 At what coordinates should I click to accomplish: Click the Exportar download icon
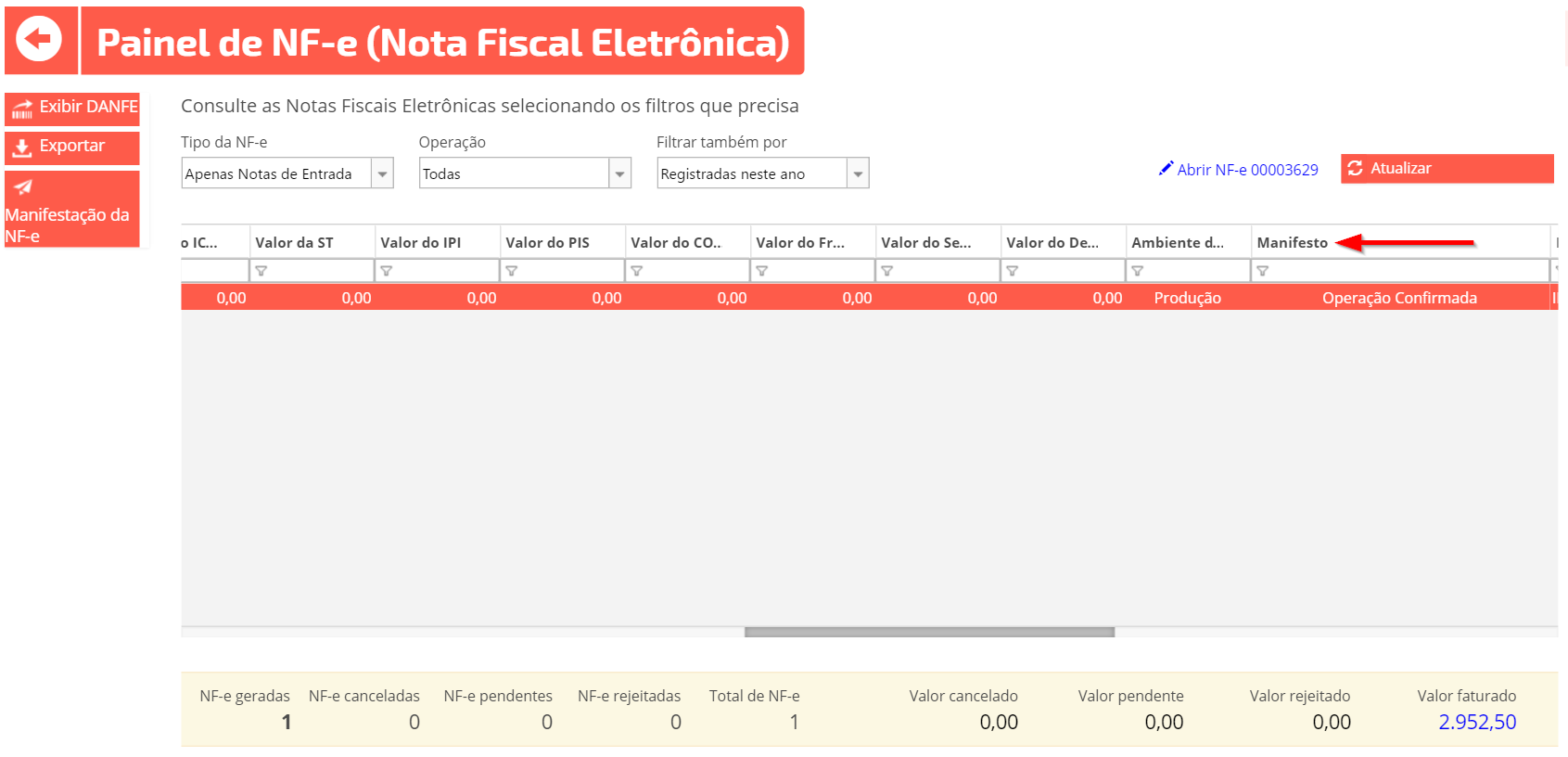click(x=22, y=147)
